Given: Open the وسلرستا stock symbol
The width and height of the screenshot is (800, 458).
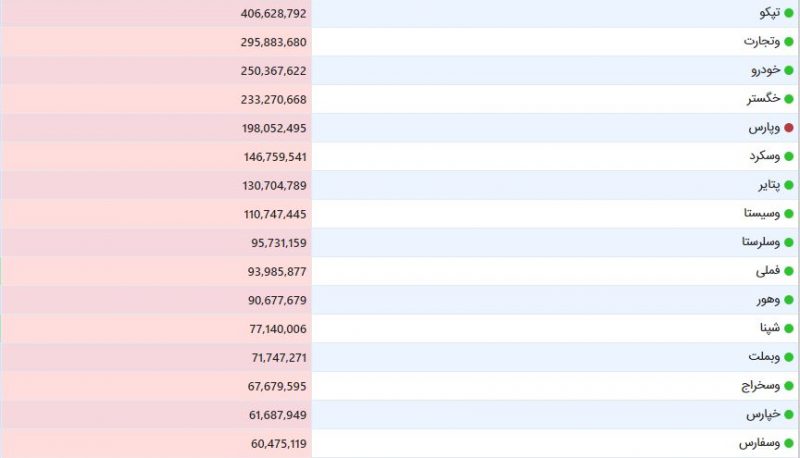Looking at the screenshot, I should 761,242.
